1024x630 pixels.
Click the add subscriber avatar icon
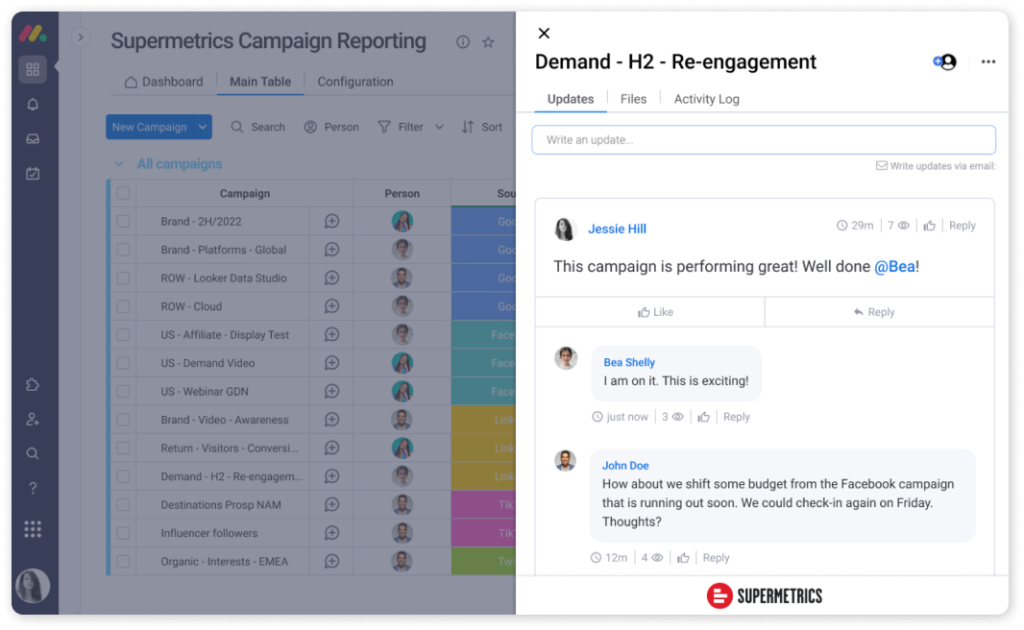(945, 62)
